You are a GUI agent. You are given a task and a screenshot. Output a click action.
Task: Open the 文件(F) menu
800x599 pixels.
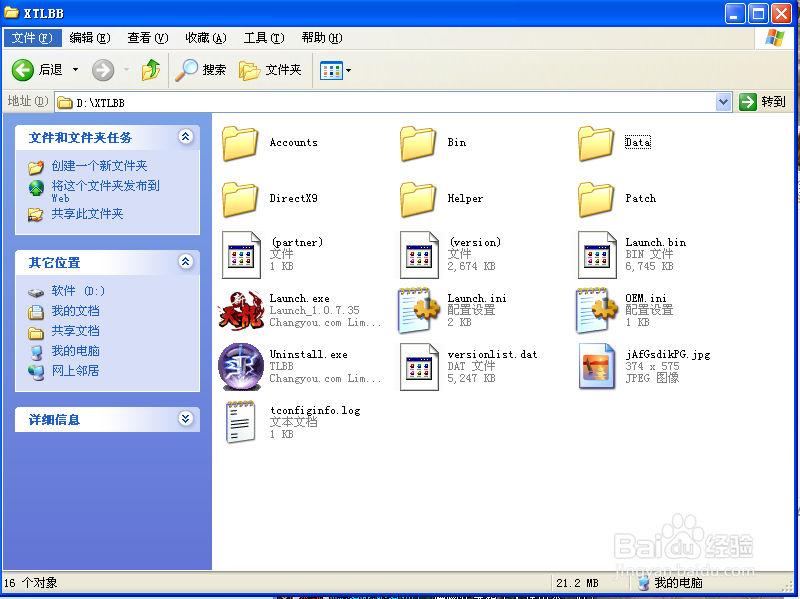coord(32,38)
